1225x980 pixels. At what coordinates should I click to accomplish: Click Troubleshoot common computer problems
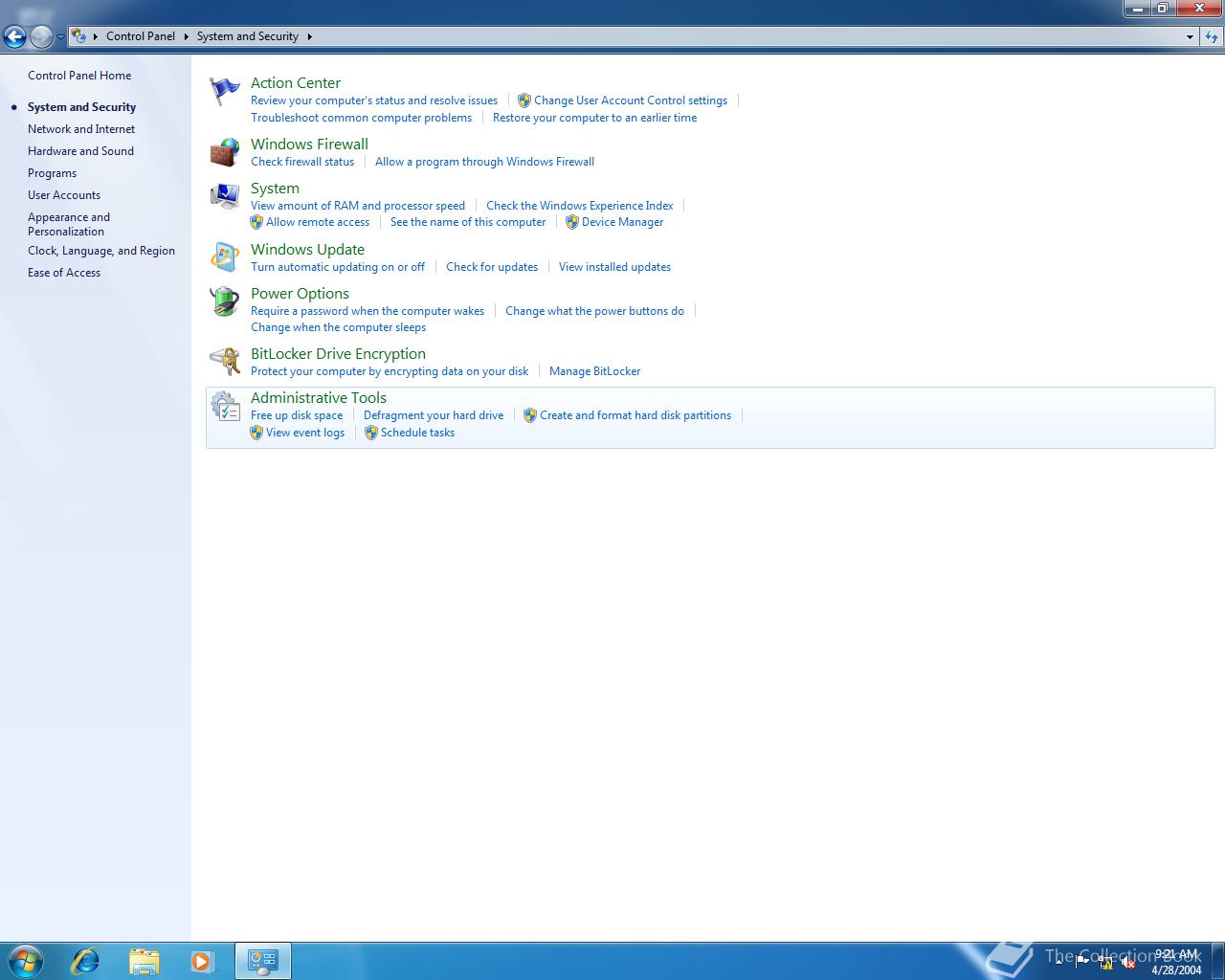tap(361, 118)
